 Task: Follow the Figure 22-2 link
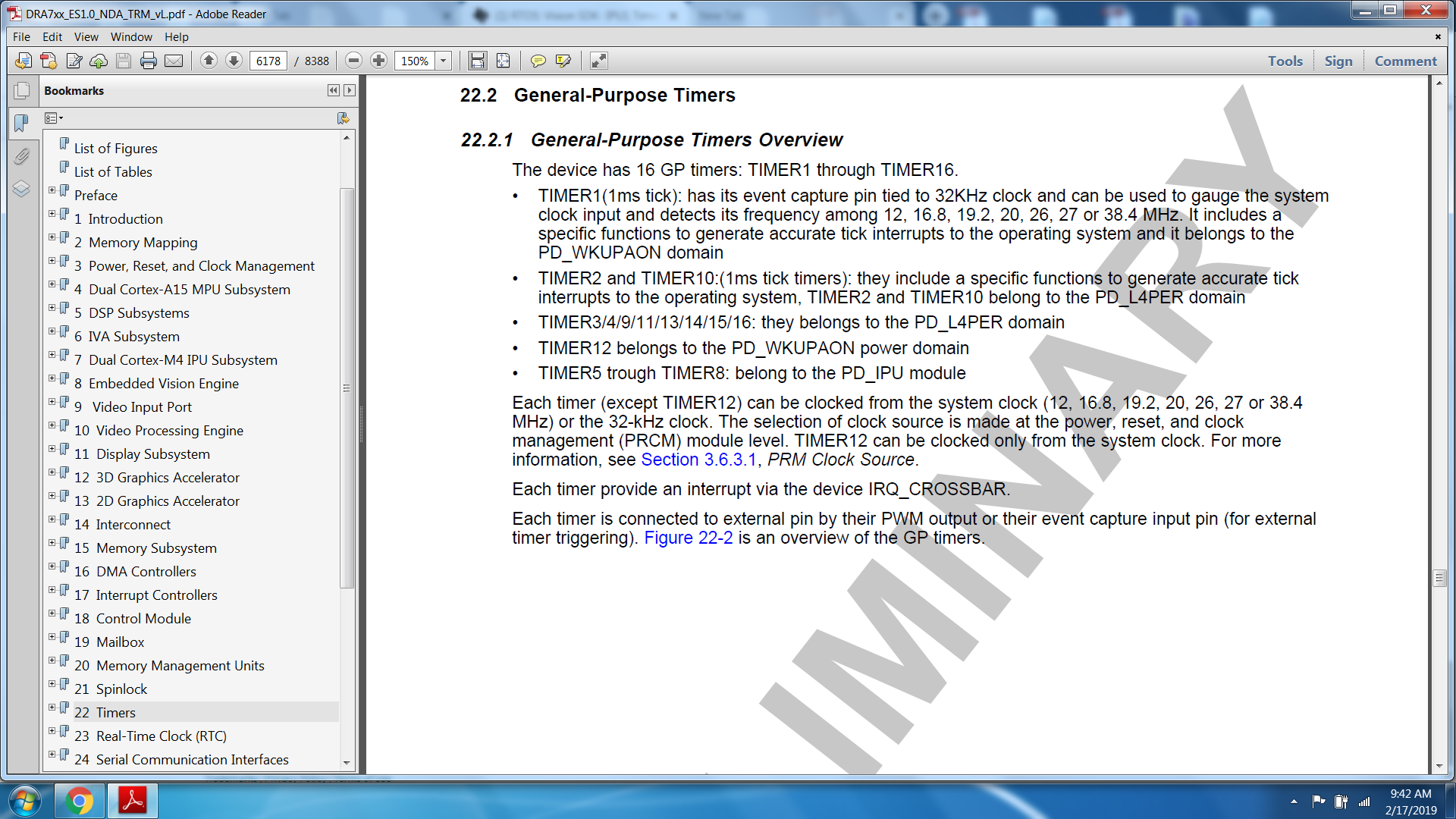(x=689, y=538)
